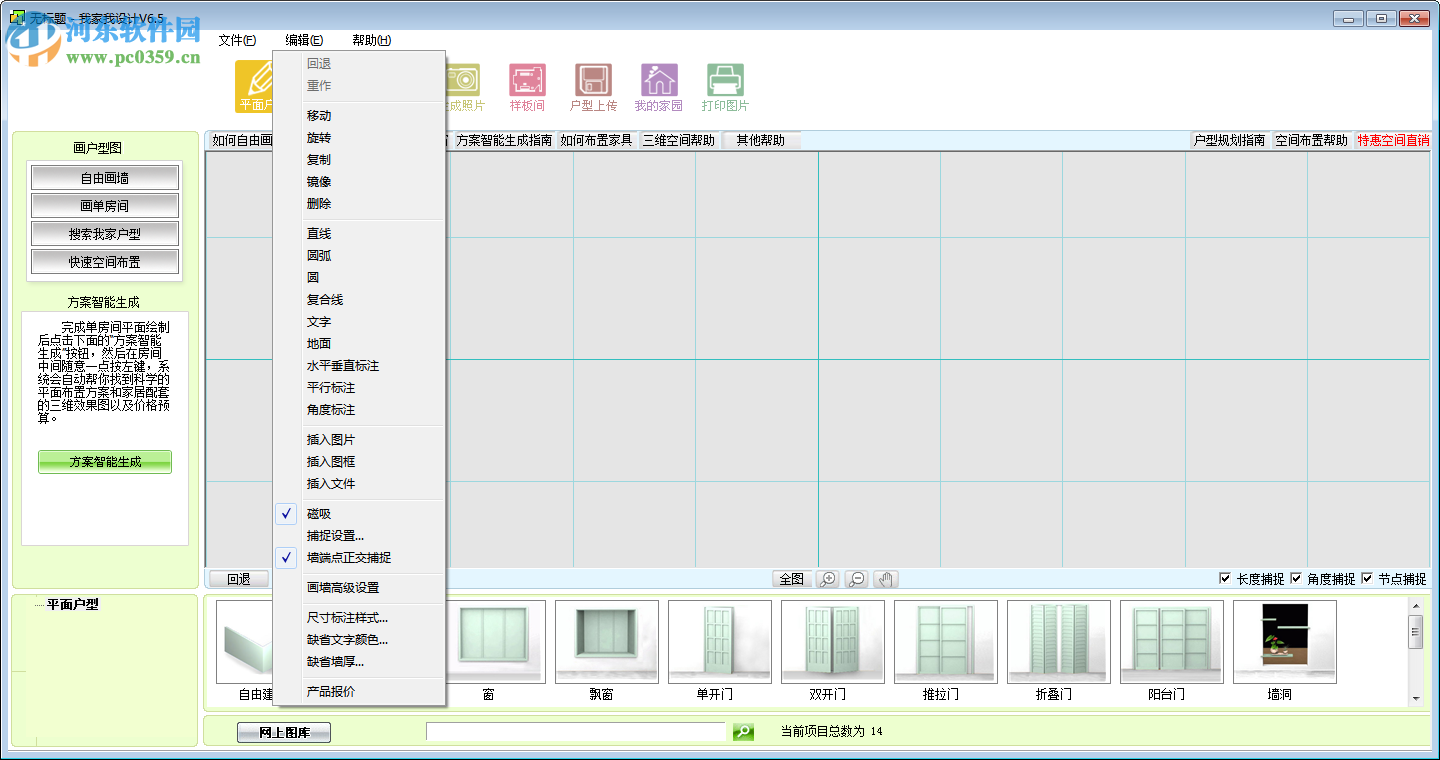The image size is (1440, 760).
Task: Toggle the checked 磁吸 menu option
Action: (360, 514)
